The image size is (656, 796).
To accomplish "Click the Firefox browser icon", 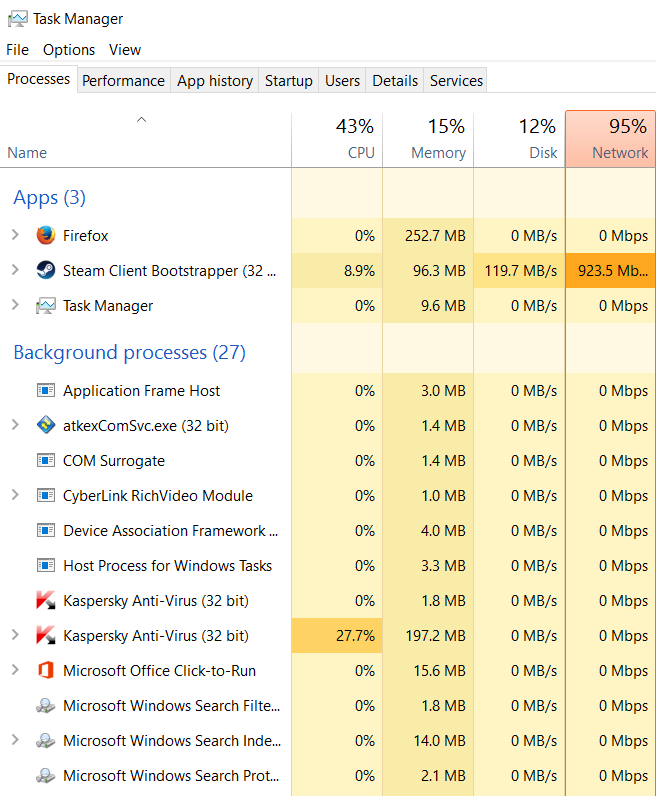I will click(x=45, y=236).
